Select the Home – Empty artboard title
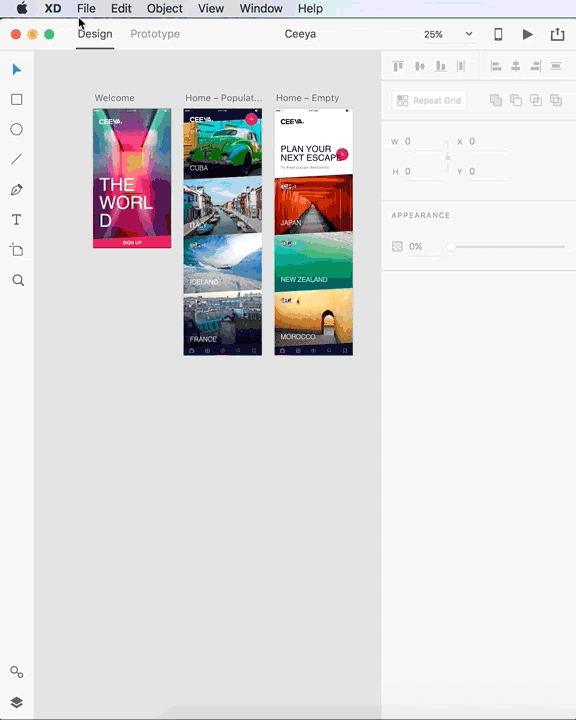Screen dimensions: 576x720 click(307, 98)
